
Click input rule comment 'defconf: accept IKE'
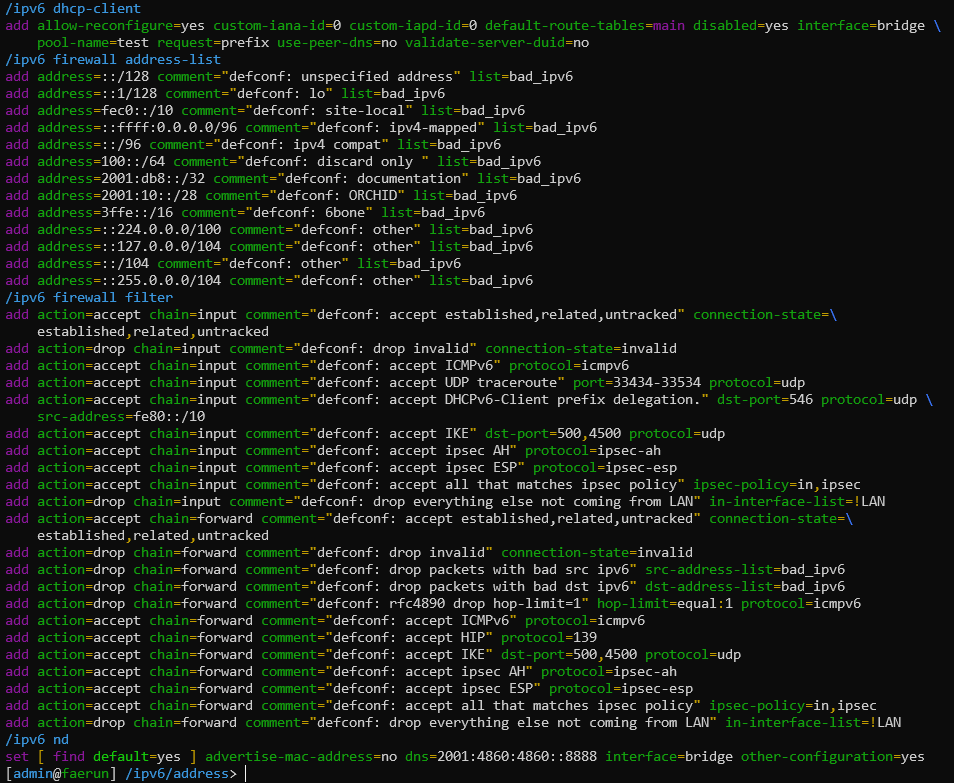click(393, 434)
